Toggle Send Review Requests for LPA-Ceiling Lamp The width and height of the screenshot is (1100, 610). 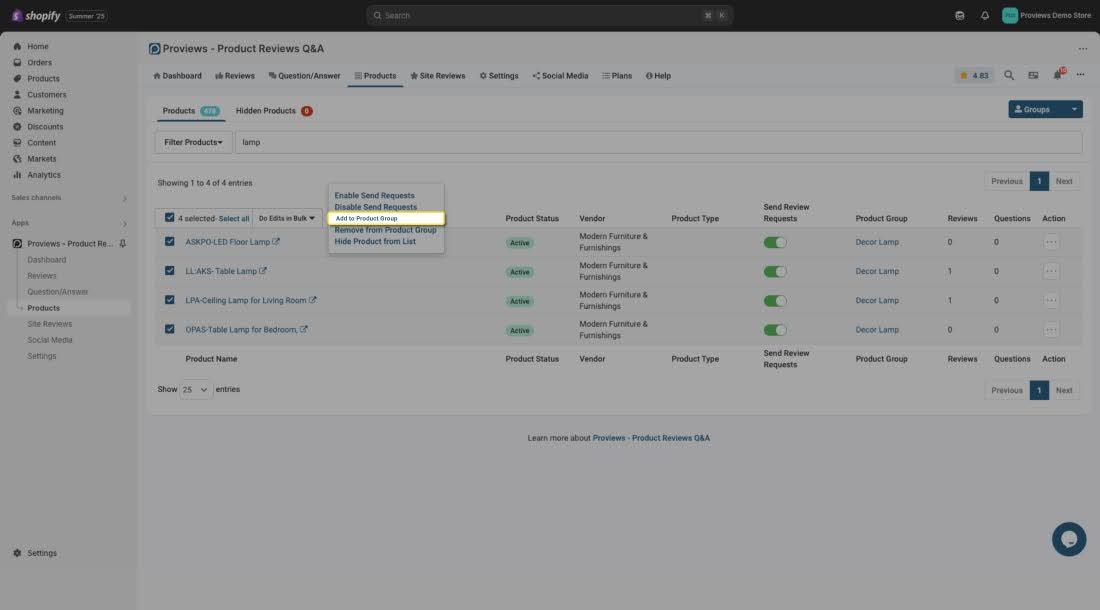[x=775, y=301]
